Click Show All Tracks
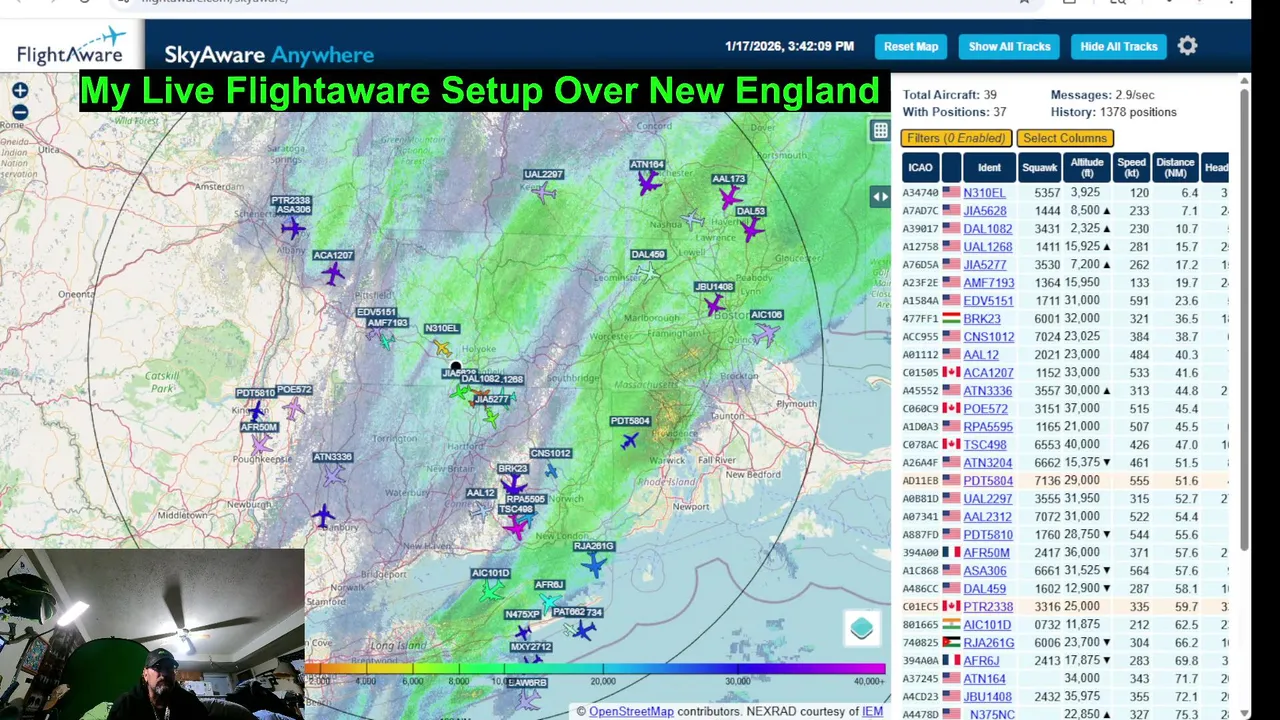The width and height of the screenshot is (1280, 720). [1009, 46]
